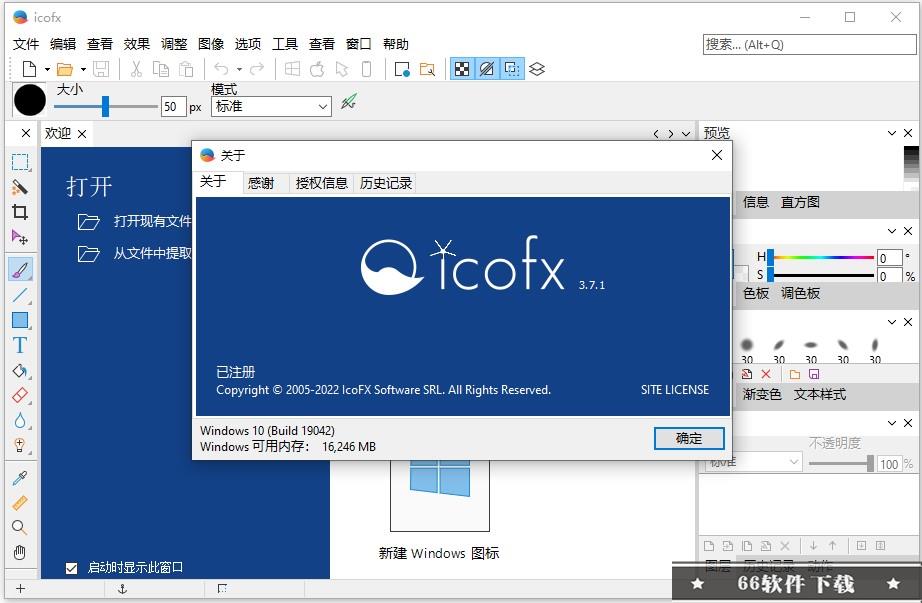Click the New file icon in toolbar
Image resolution: width=922 pixels, height=603 pixels.
(x=29, y=69)
